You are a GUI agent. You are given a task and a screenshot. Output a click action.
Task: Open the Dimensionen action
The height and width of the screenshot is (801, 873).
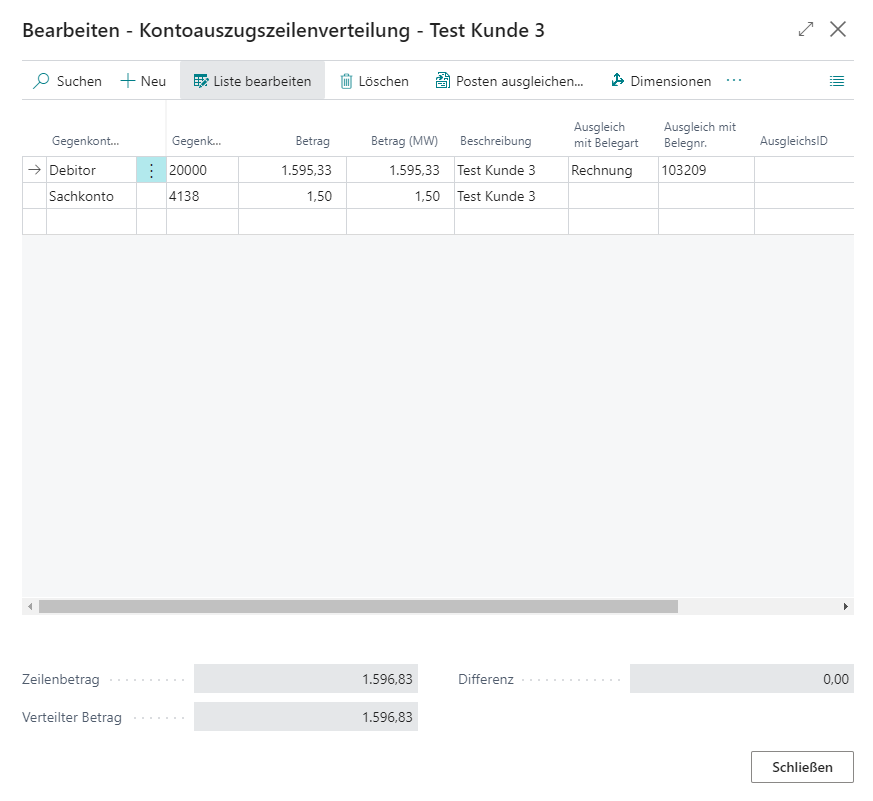coord(660,81)
